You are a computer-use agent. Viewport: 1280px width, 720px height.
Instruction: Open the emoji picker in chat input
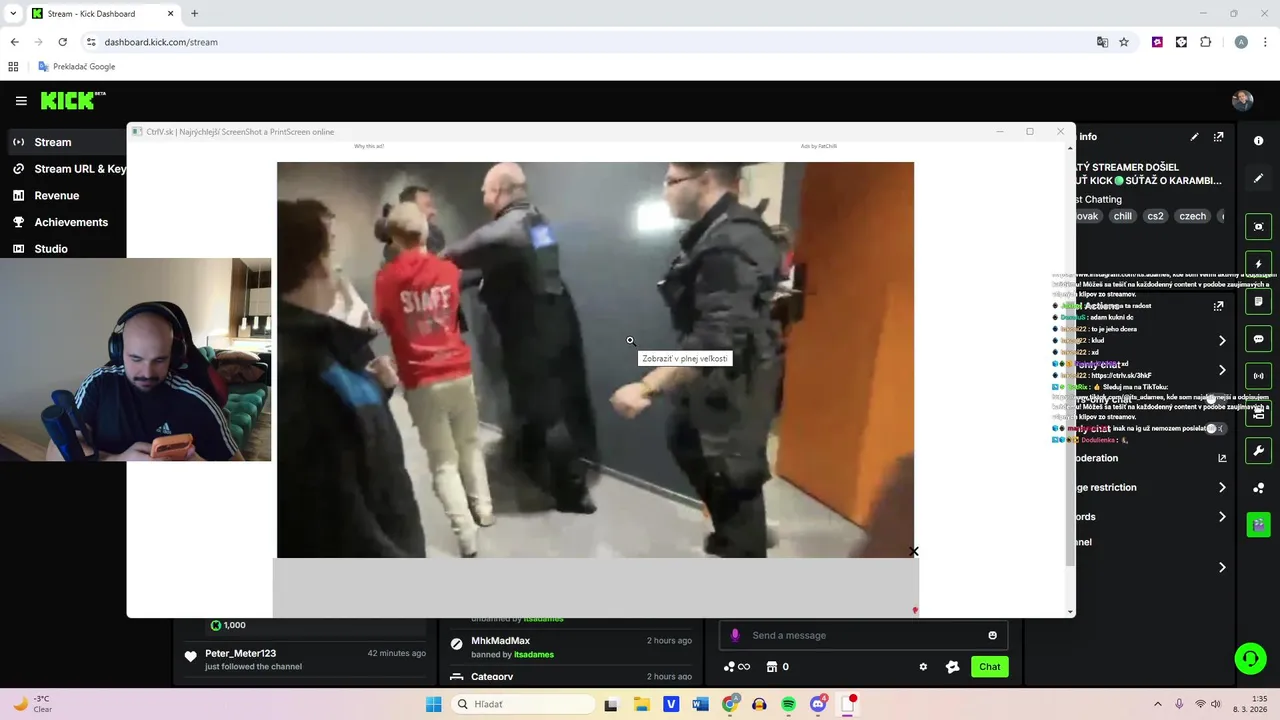[992, 635]
